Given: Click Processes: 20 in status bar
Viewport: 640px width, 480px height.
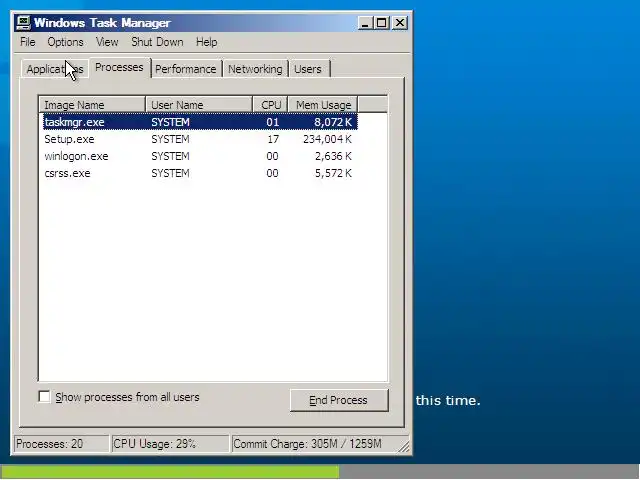Looking at the screenshot, I should (x=62, y=444).
